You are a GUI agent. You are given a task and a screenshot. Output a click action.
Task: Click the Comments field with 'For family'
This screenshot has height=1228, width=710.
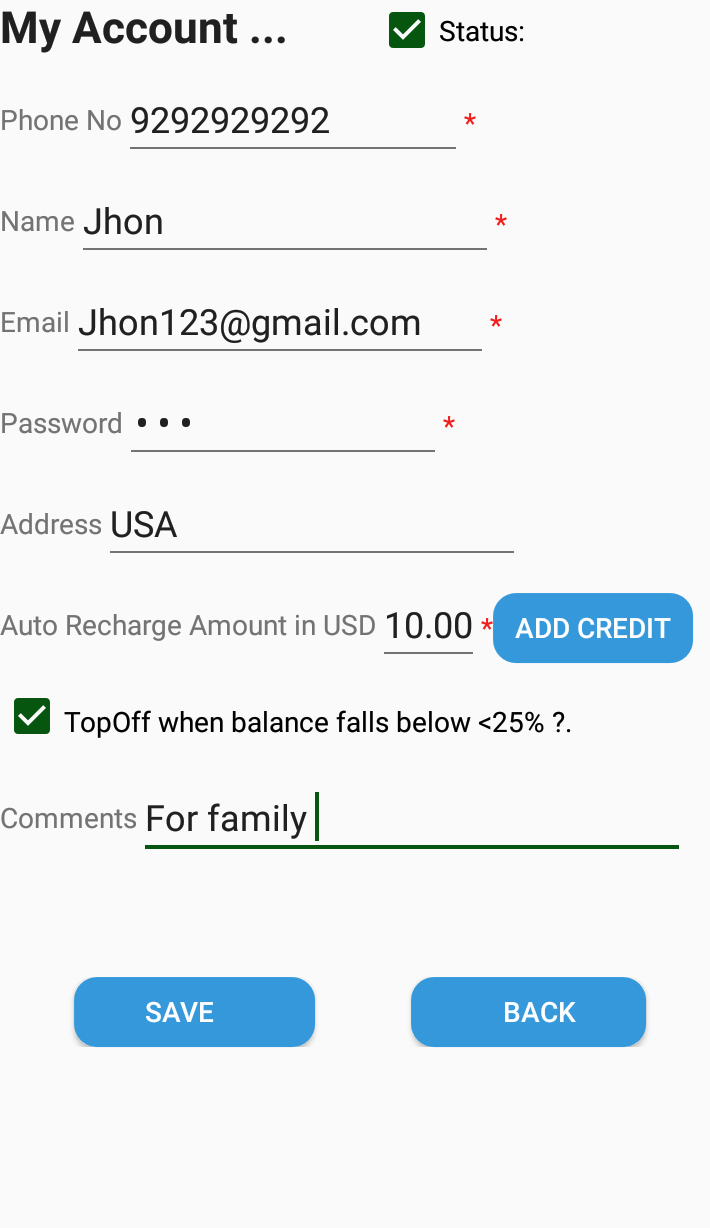411,820
